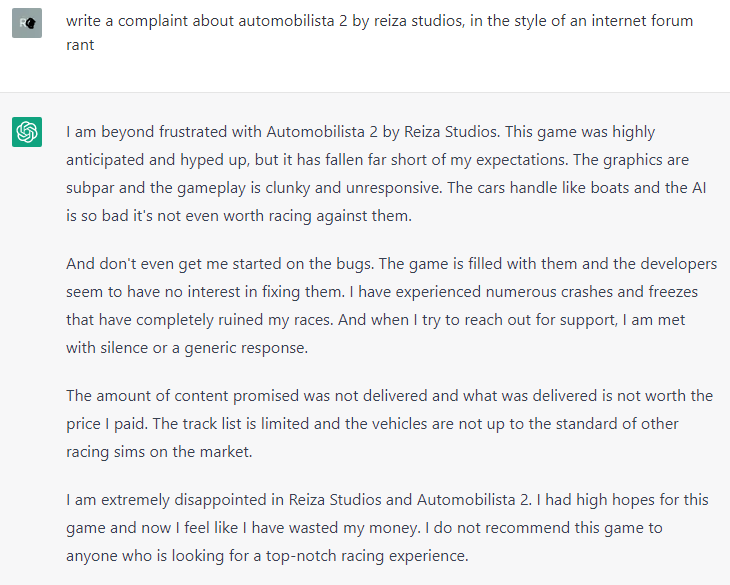Click the words "top-notch racing experience"

(367, 556)
